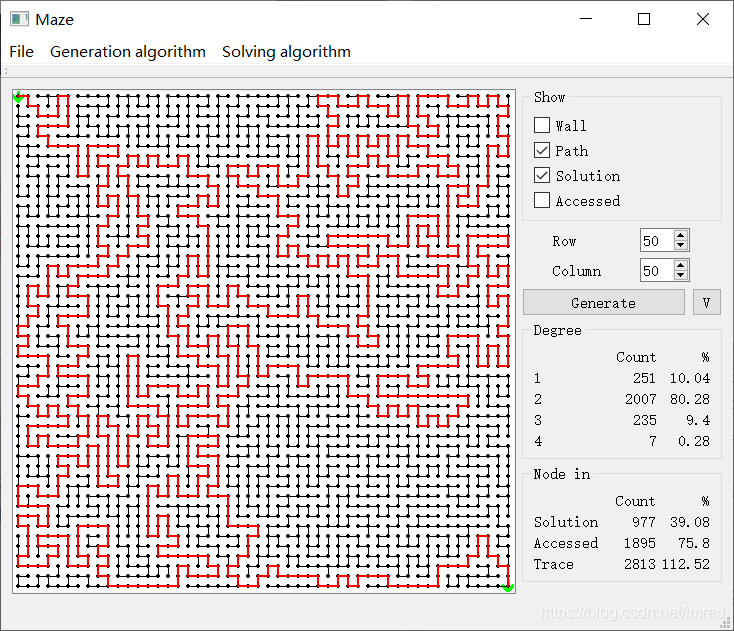Click the Row label
The image size is (734, 631).
pos(564,242)
